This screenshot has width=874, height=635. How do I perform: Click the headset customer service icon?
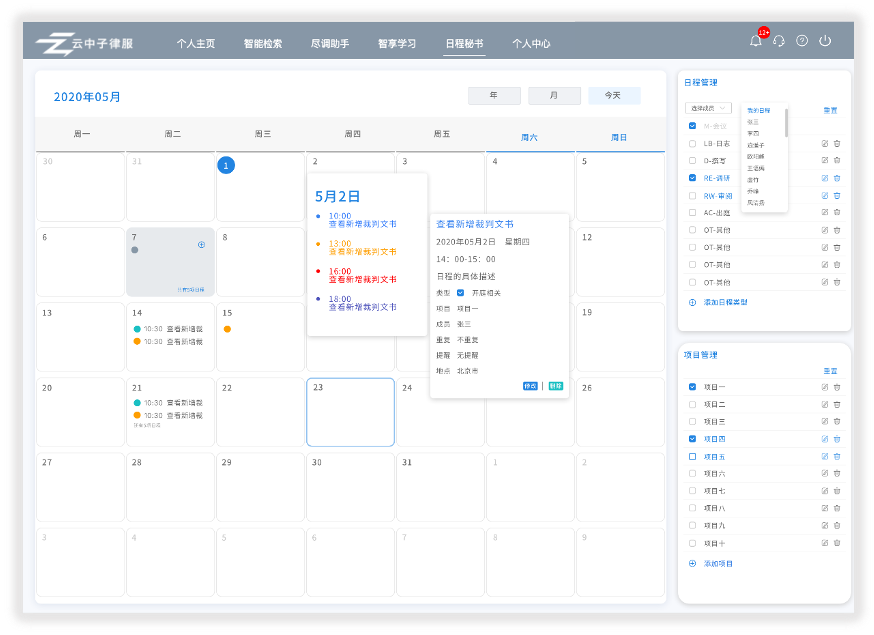point(779,41)
